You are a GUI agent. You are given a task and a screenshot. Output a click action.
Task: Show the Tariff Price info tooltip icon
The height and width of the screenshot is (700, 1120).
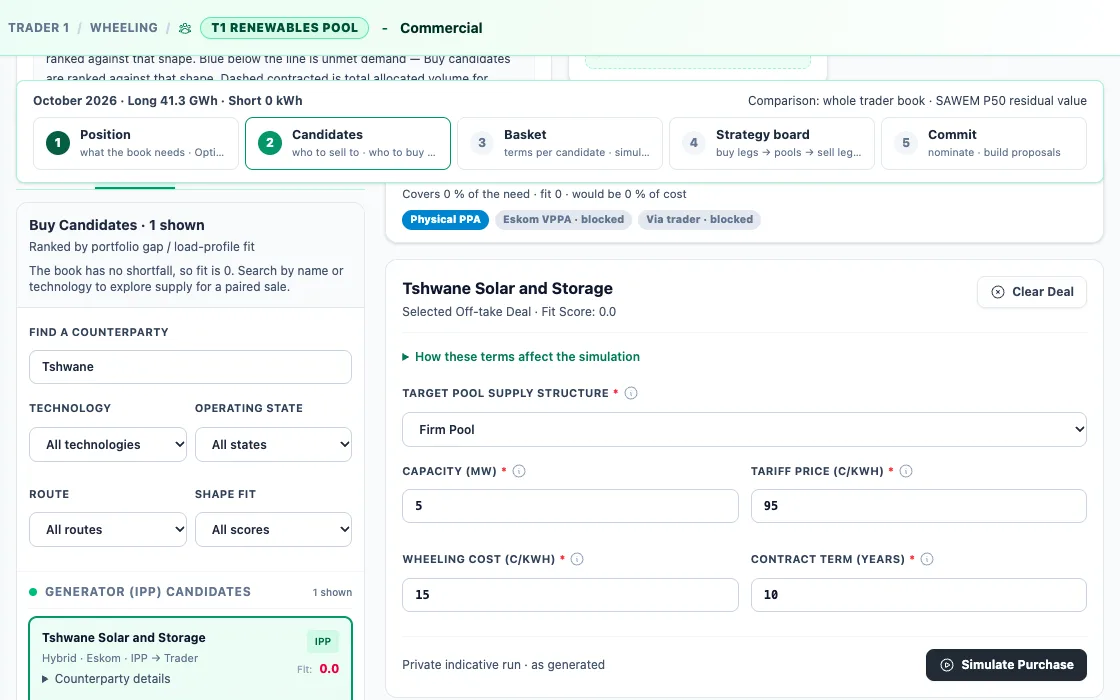tap(906, 471)
